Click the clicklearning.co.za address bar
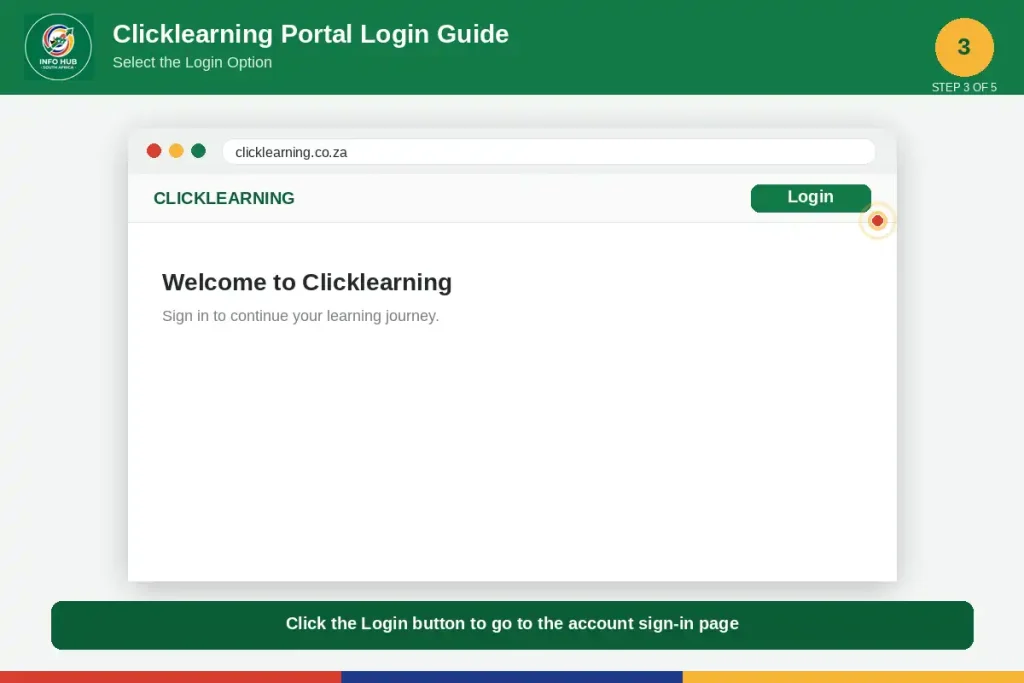Screen dimensions: 1024x683 [x=549, y=152]
